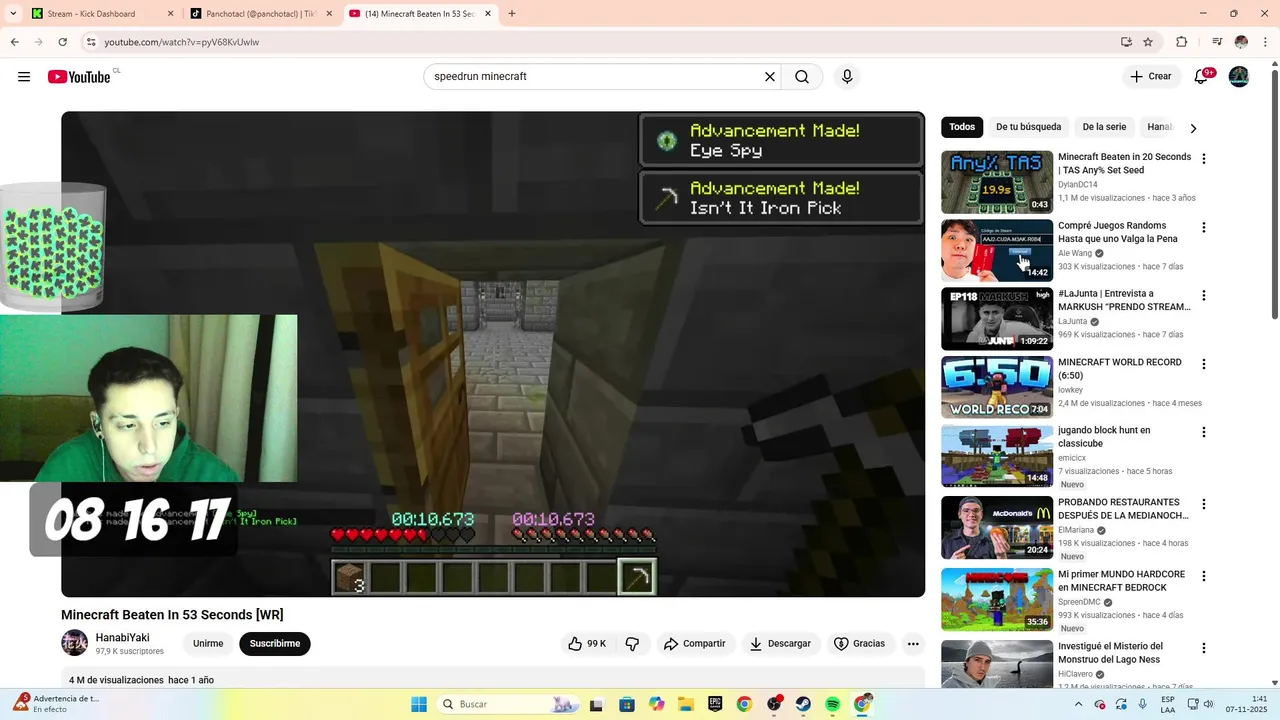Image resolution: width=1280 pixels, height=720 pixels.
Task: Open DylanDC14 channel link
Action: click(1078, 185)
